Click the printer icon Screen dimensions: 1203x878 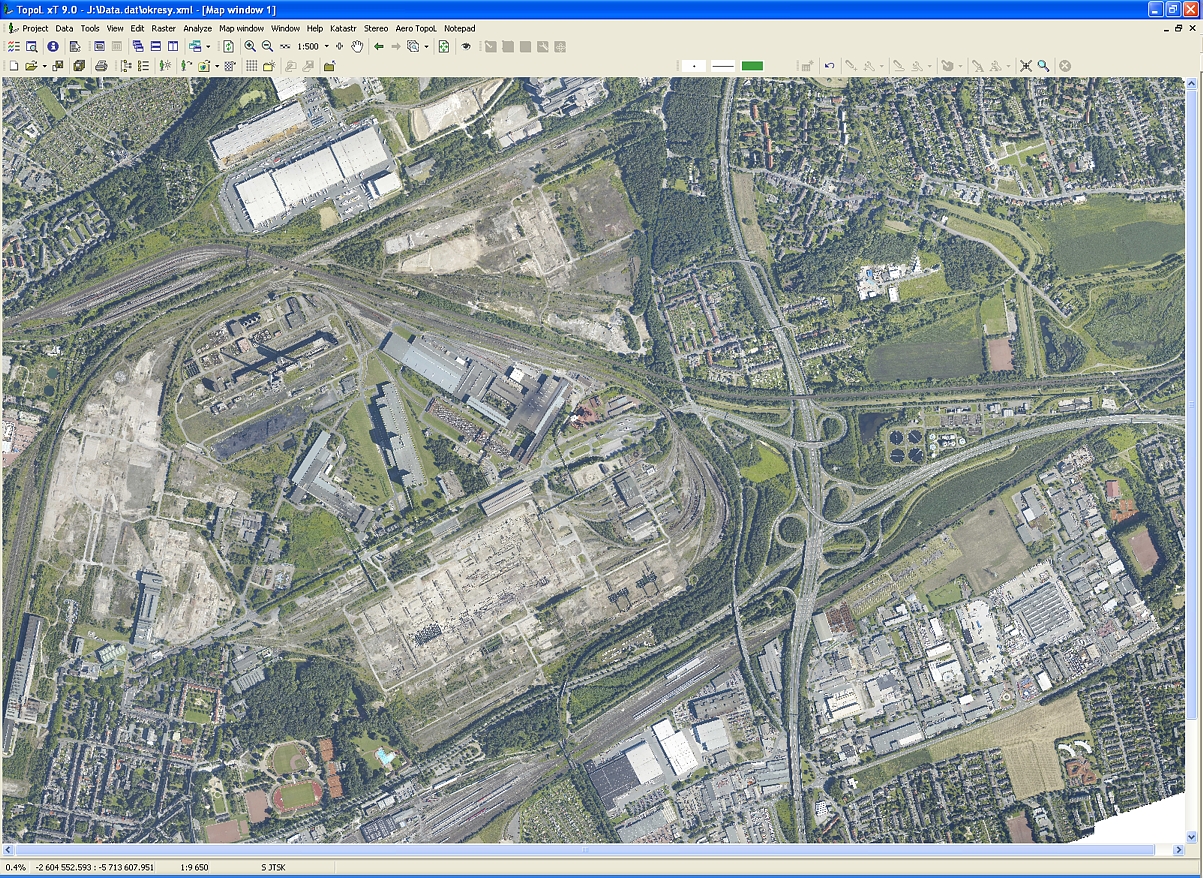(101, 66)
